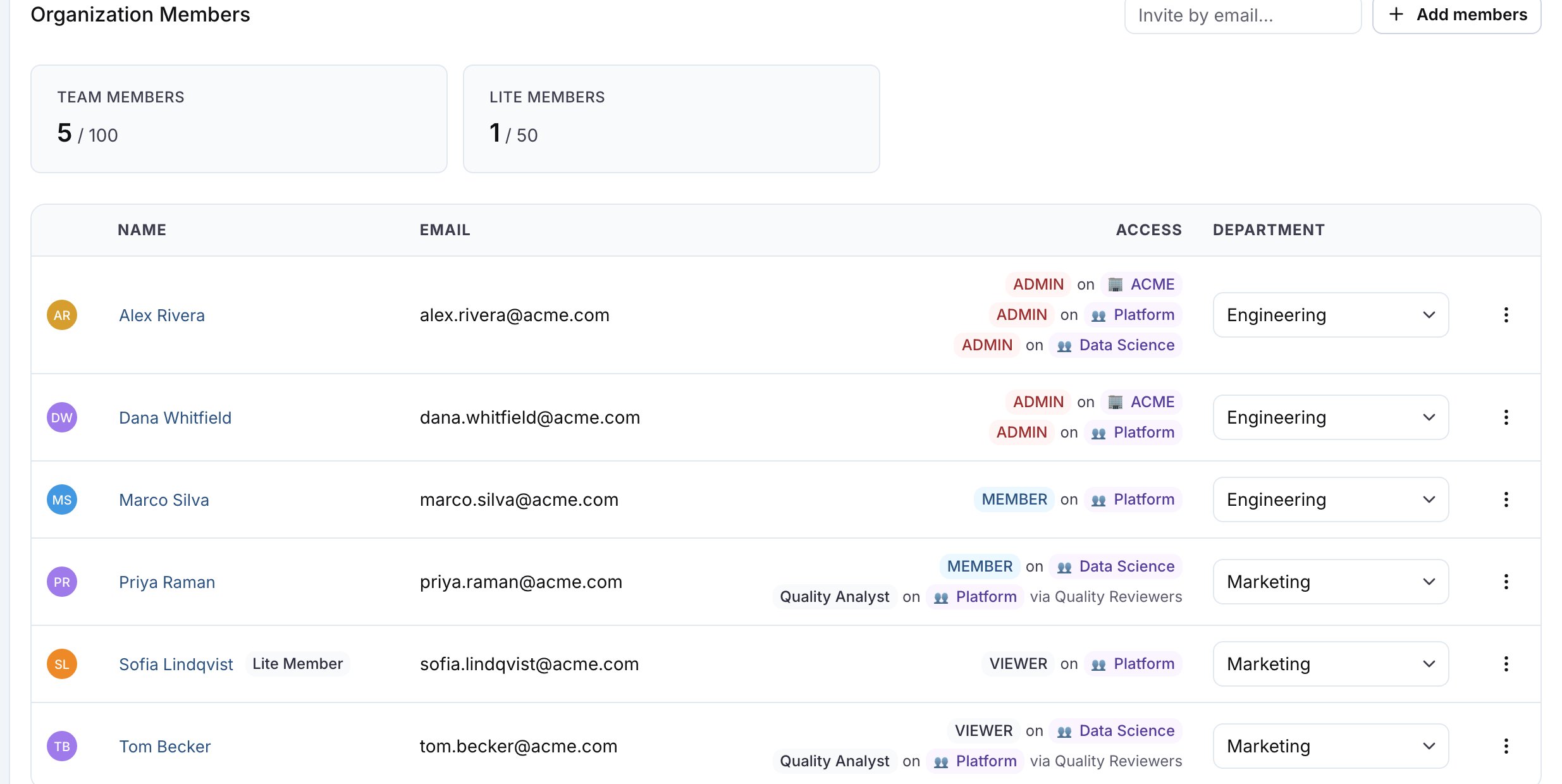Open Dana Whitfield's profile link
The image size is (1562, 784).
[175, 418]
